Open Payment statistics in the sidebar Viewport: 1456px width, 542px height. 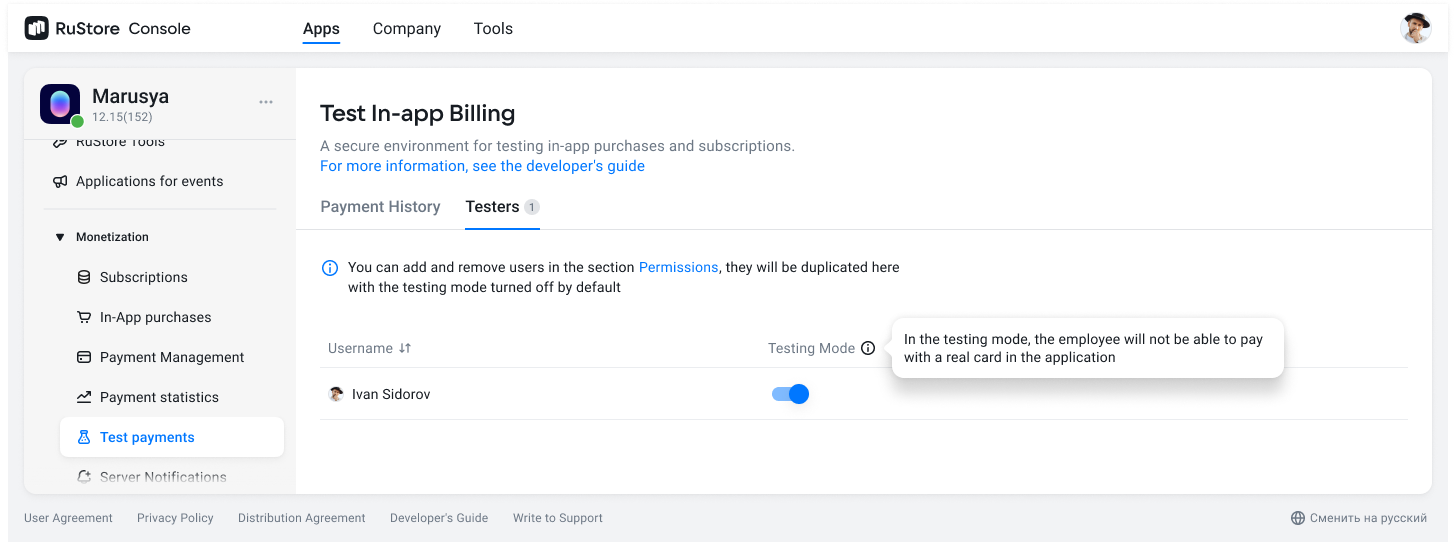tap(159, 397)
